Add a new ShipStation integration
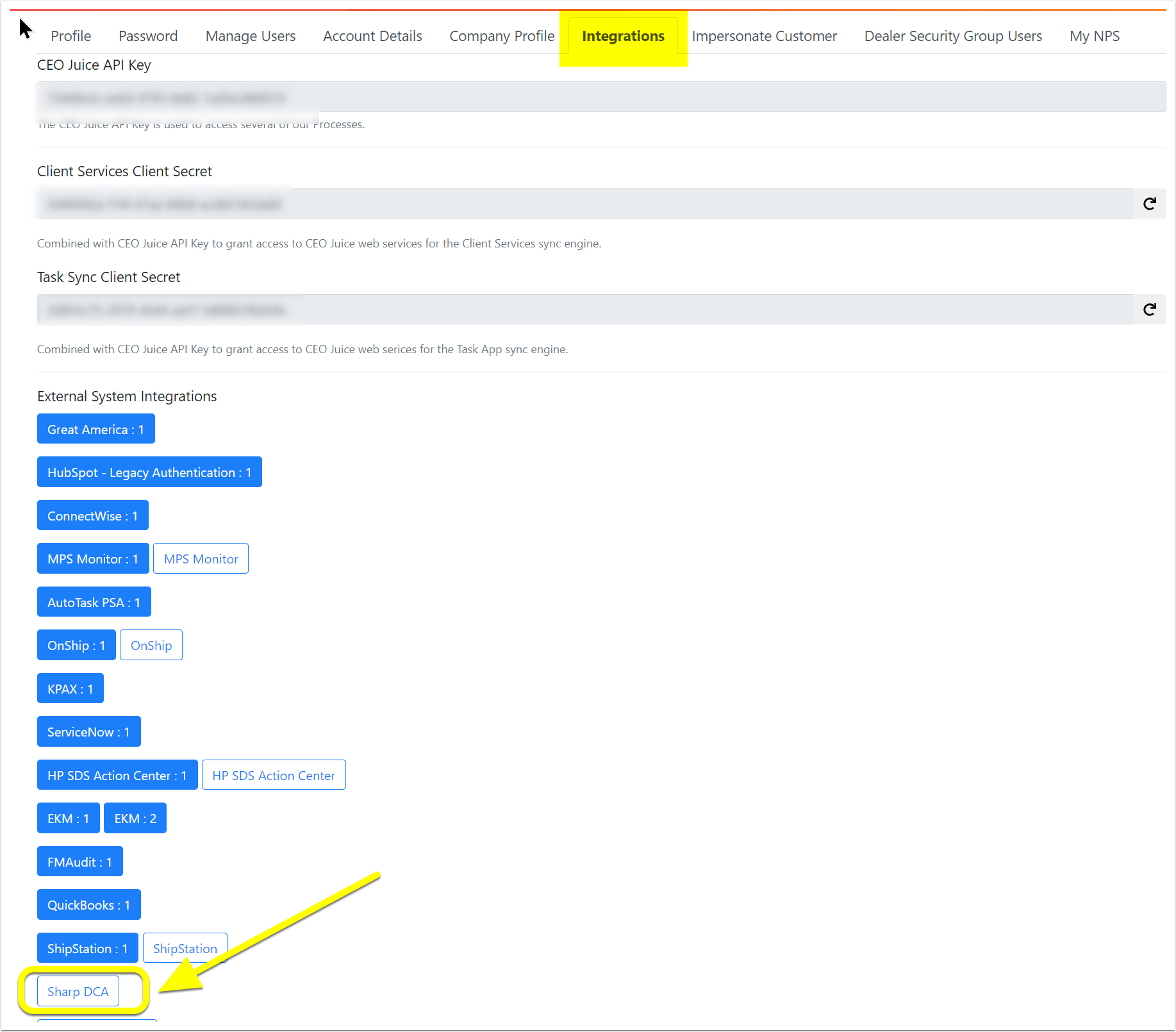The image size is (1176, 1032). [x=185, y=948]
